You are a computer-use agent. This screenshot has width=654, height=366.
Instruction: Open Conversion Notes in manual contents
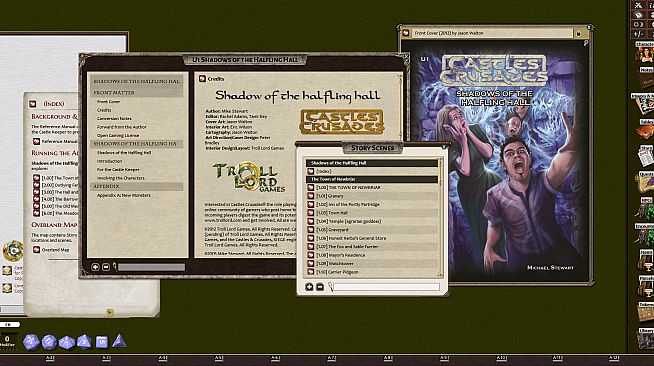[x=114, y=118]
